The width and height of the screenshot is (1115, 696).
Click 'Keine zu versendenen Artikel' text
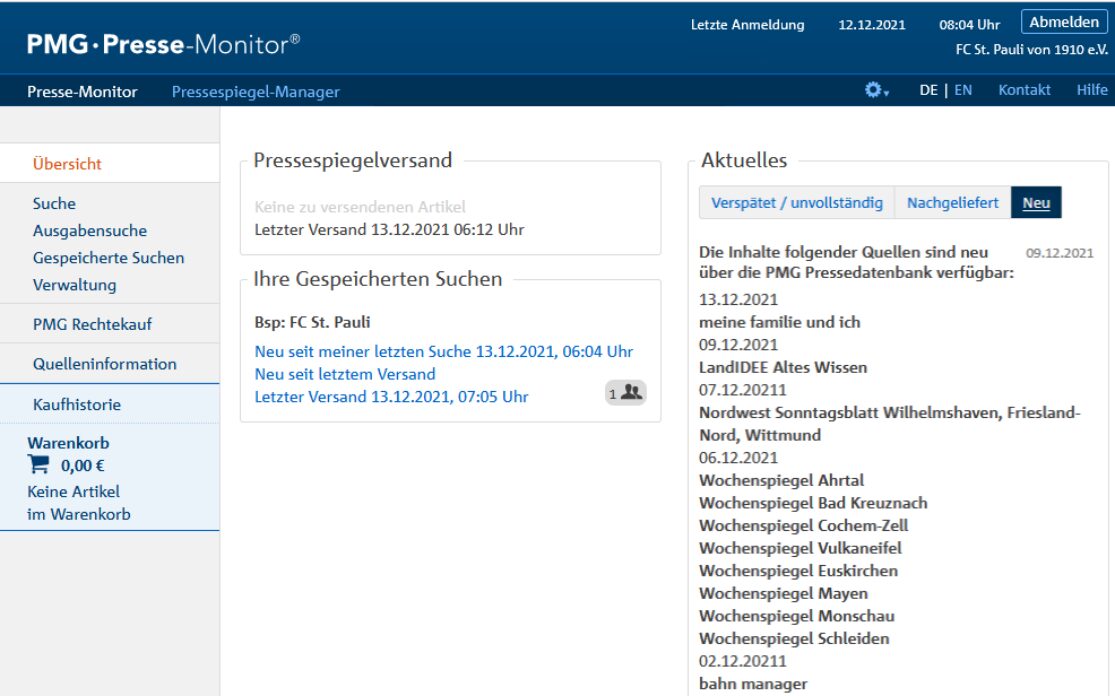[x=360, y=207]
